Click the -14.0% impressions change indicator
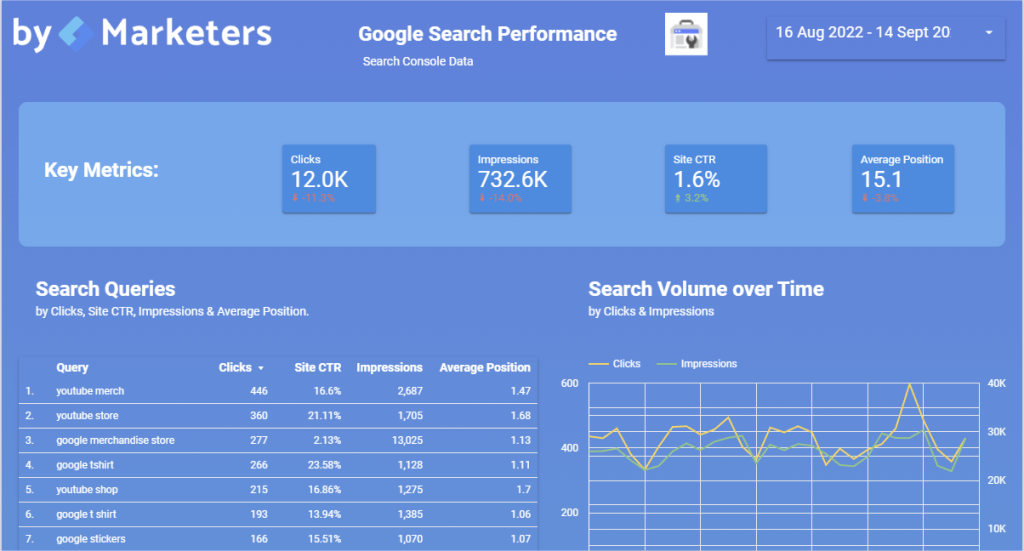This screenshot has height=551, width=1024. pos(501,198)
